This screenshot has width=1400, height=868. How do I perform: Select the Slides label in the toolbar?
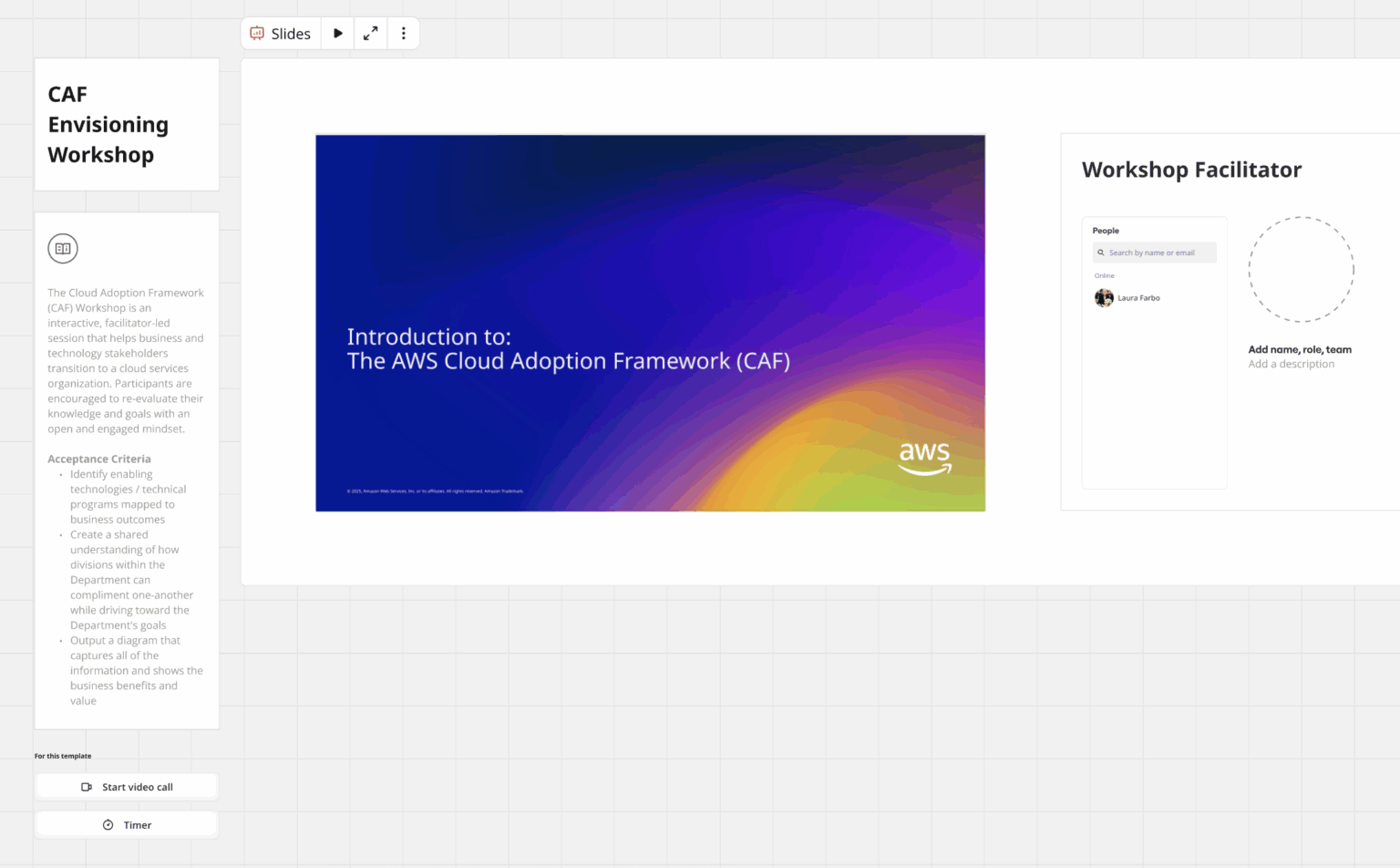[290, 33]
